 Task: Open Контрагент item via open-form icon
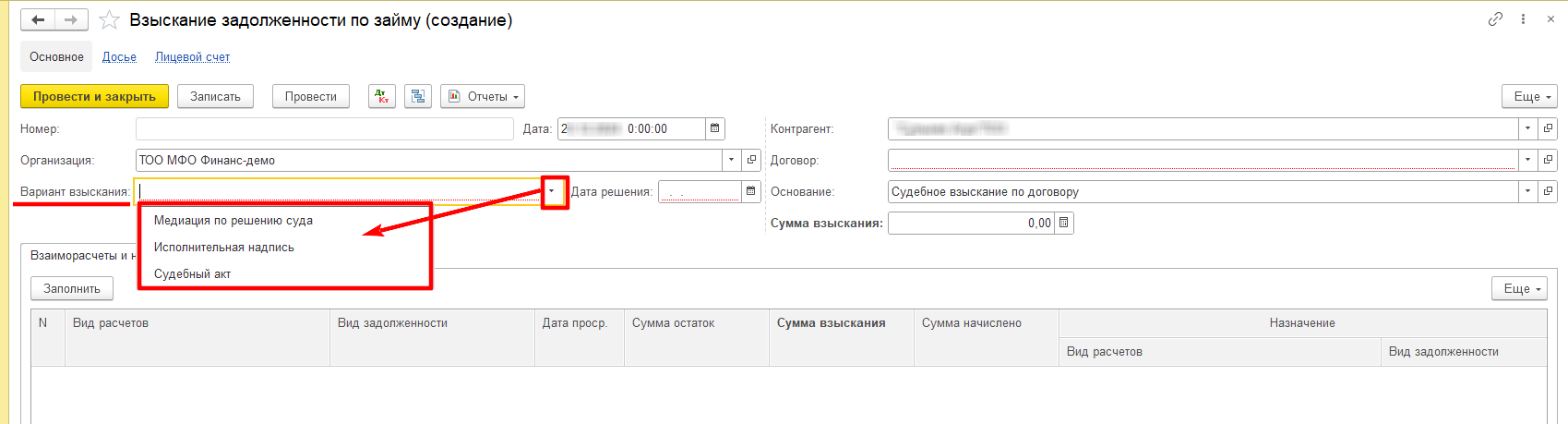tap(1548, 128)
